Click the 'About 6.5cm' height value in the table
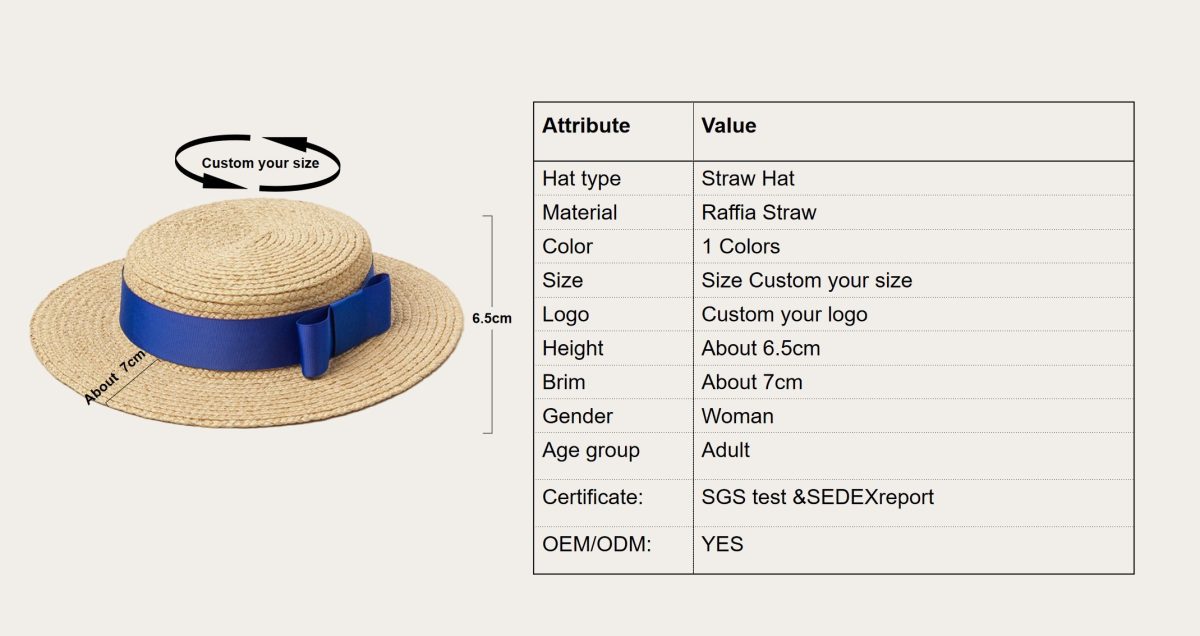The width and height of the screenshot is (1200, 636). (x=760, y=349)
